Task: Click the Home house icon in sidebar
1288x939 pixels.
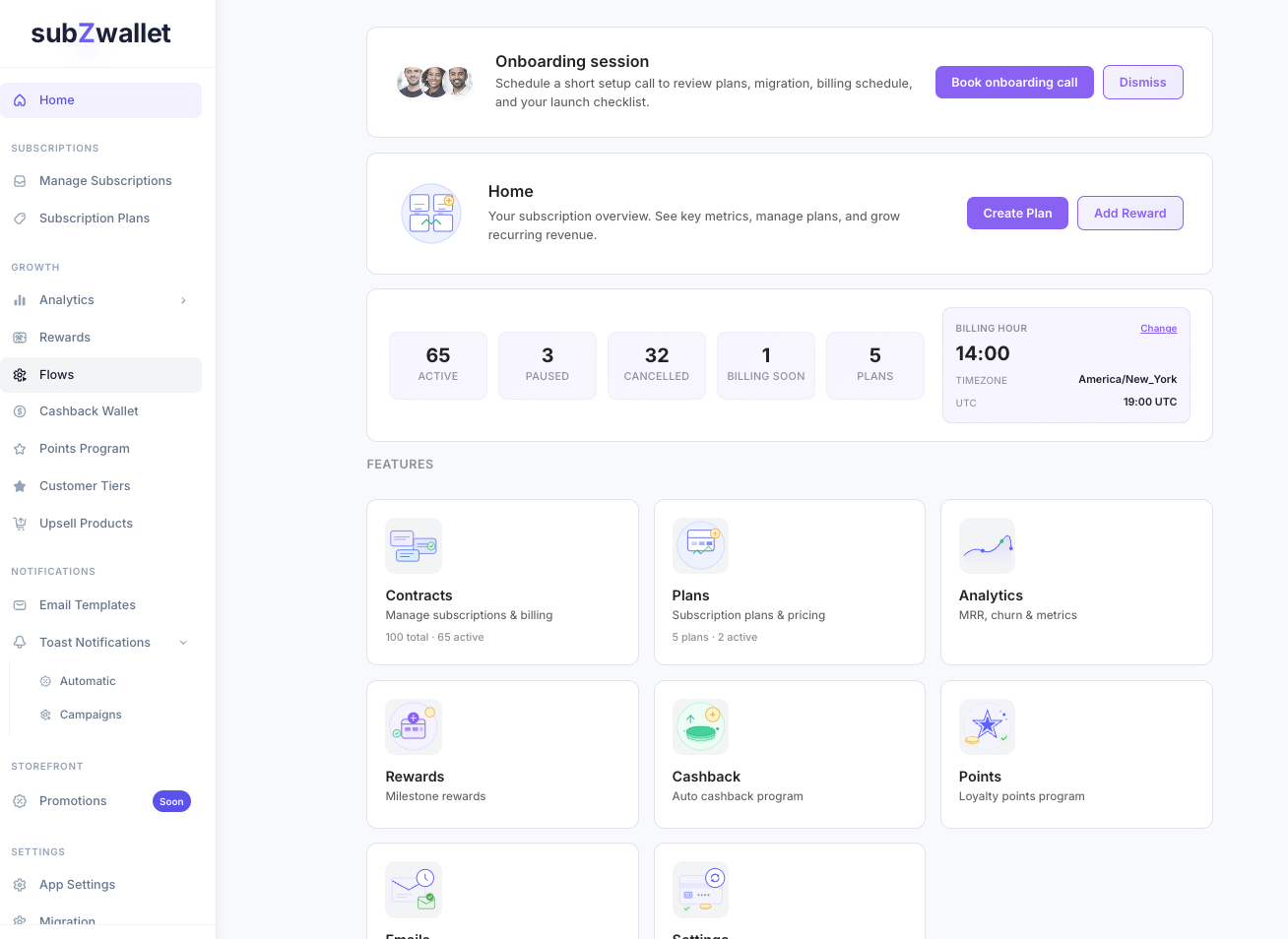Action: (x=20, y=100)
